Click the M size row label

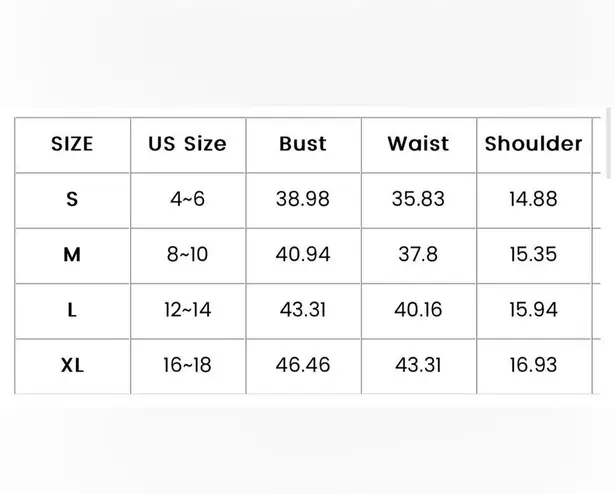coord(72,255)
